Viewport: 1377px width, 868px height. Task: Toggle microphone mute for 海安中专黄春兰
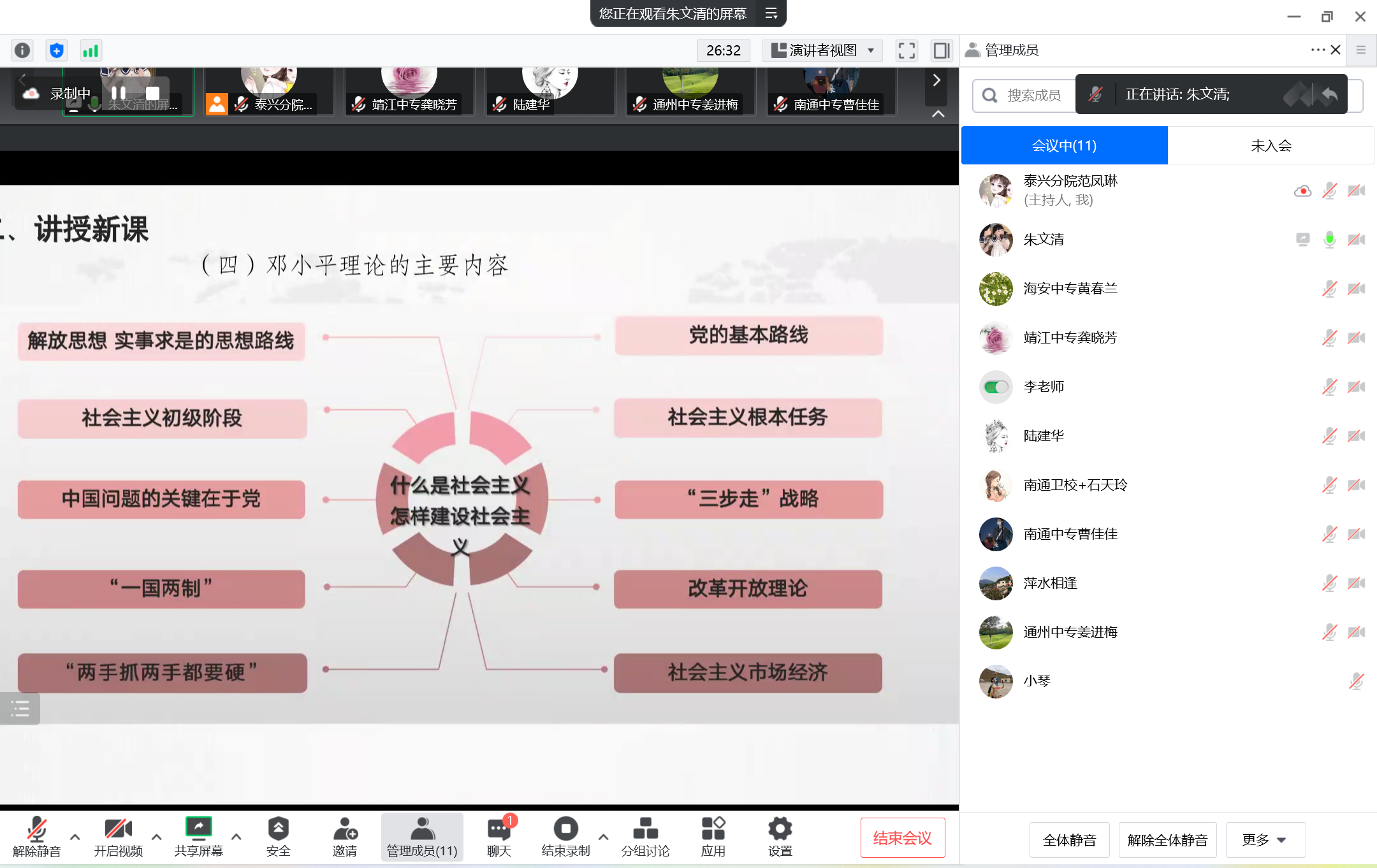(1329, 289)
